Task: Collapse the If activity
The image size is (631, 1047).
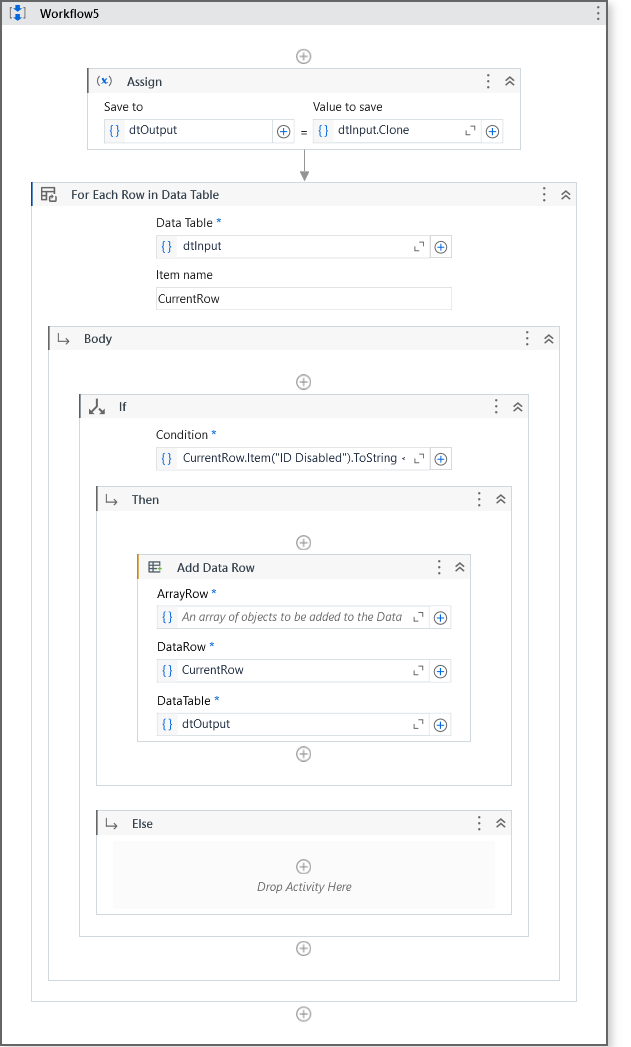Action: coord(517,407)
